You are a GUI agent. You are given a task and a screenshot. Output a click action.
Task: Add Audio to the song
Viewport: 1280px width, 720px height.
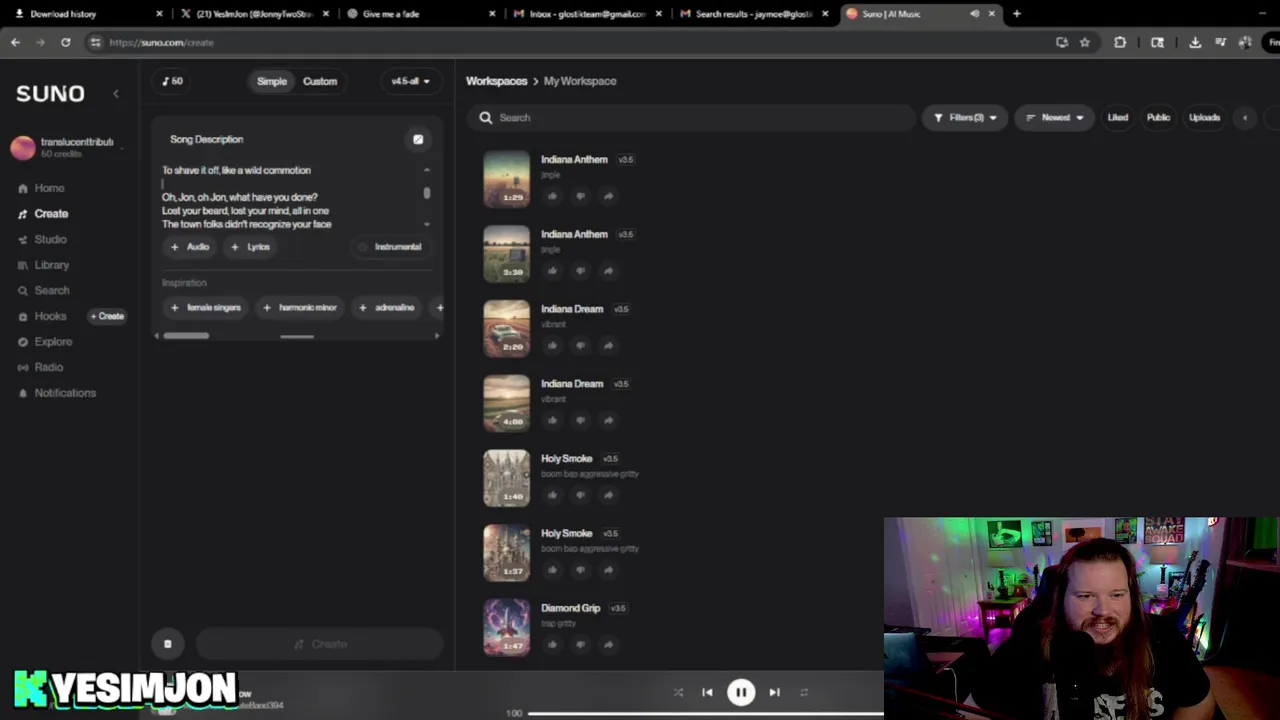[190, 247]
